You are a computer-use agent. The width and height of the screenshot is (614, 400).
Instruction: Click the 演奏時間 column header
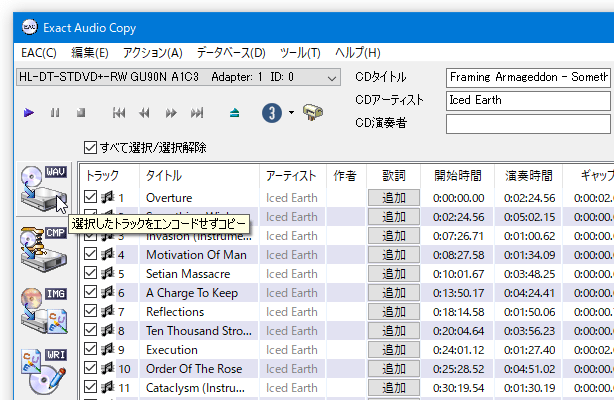(529, 176)
